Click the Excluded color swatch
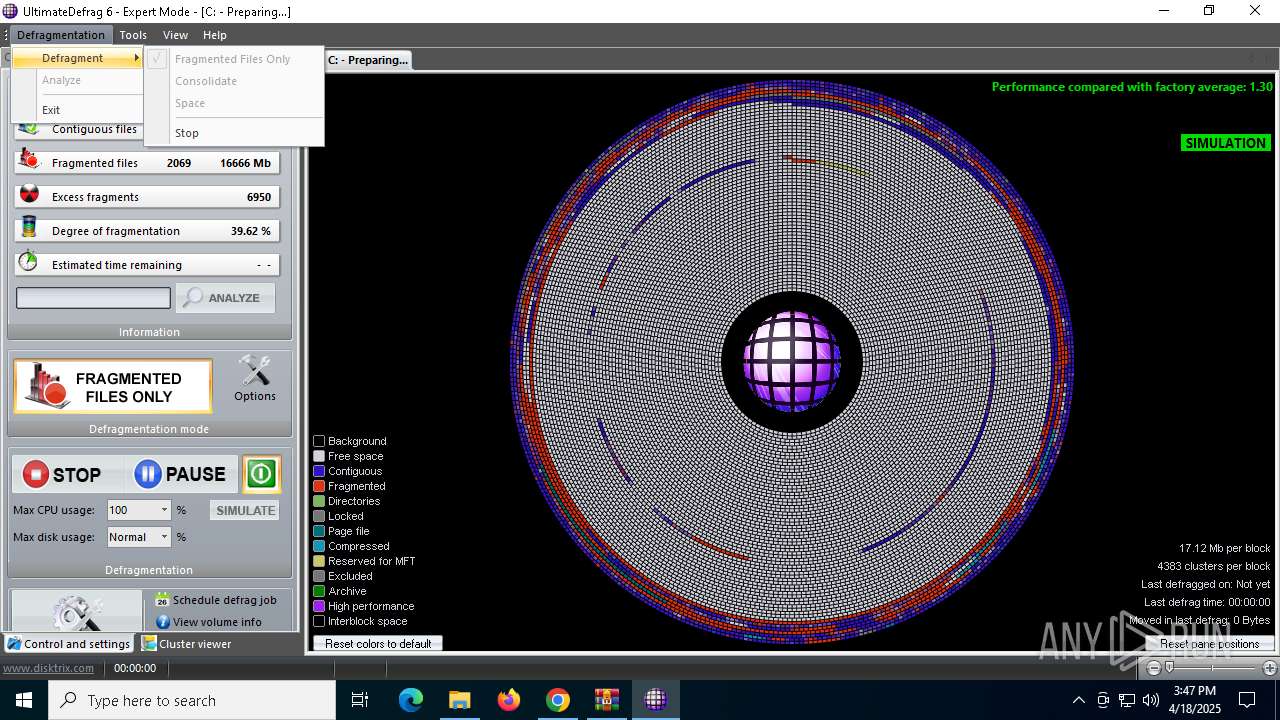The image size is (1280, 720). coord(319,576)
